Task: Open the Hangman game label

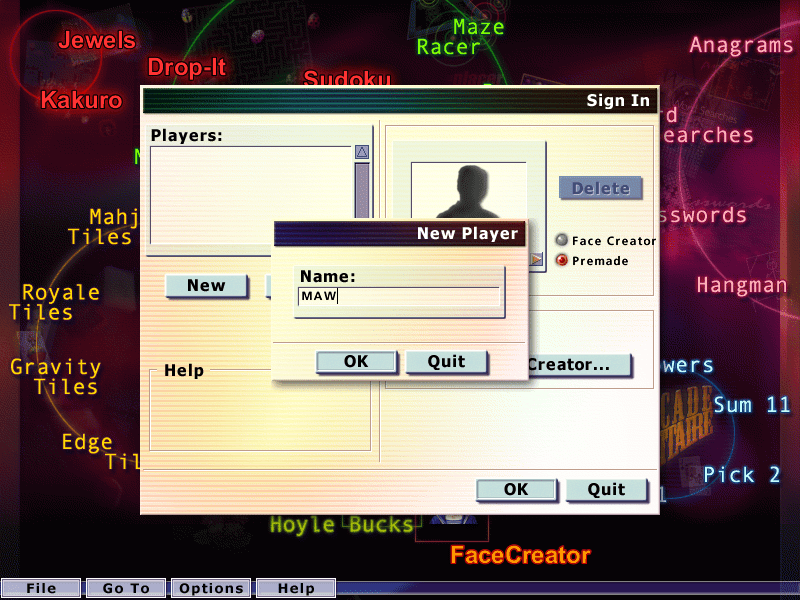Action: (x=742, y=285)
